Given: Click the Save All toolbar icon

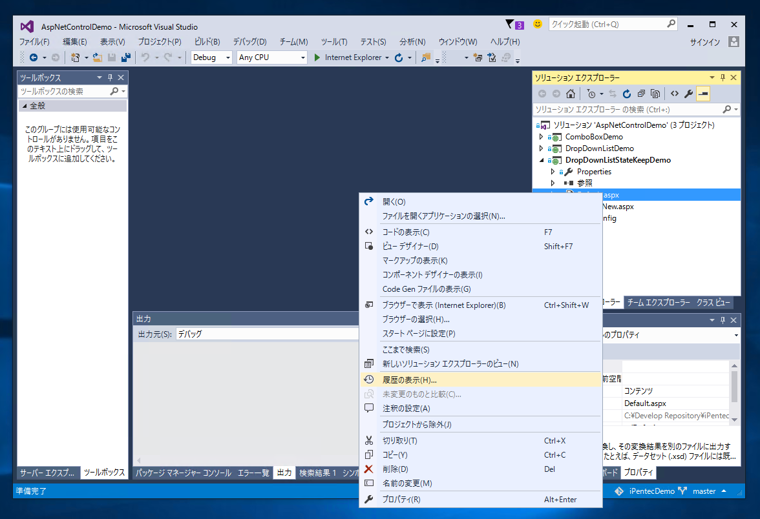Looking at the screenshot, I should pyautogui.click(x=126, y=58).
